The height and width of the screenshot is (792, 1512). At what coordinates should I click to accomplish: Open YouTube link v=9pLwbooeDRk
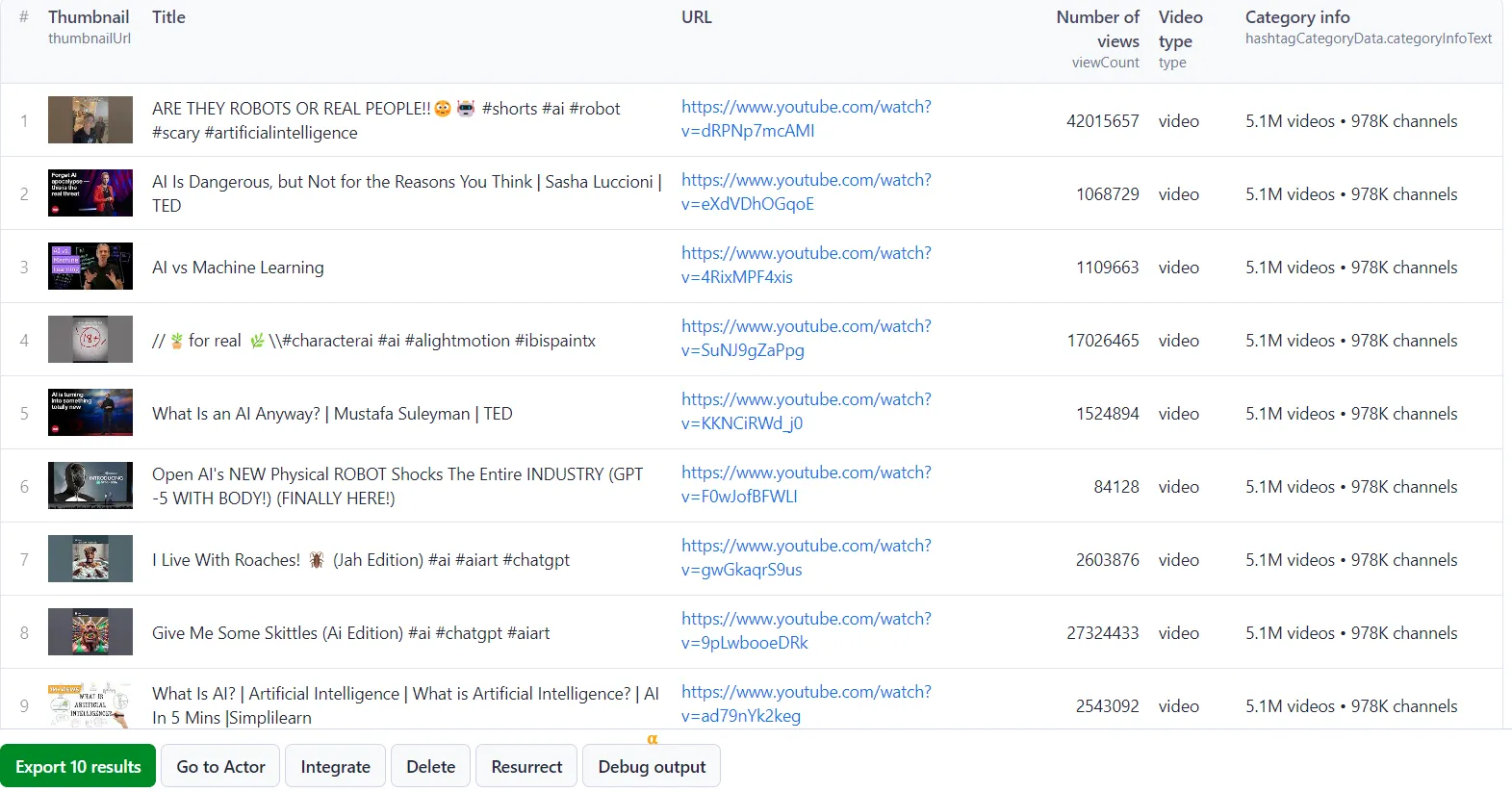(807, 631)
